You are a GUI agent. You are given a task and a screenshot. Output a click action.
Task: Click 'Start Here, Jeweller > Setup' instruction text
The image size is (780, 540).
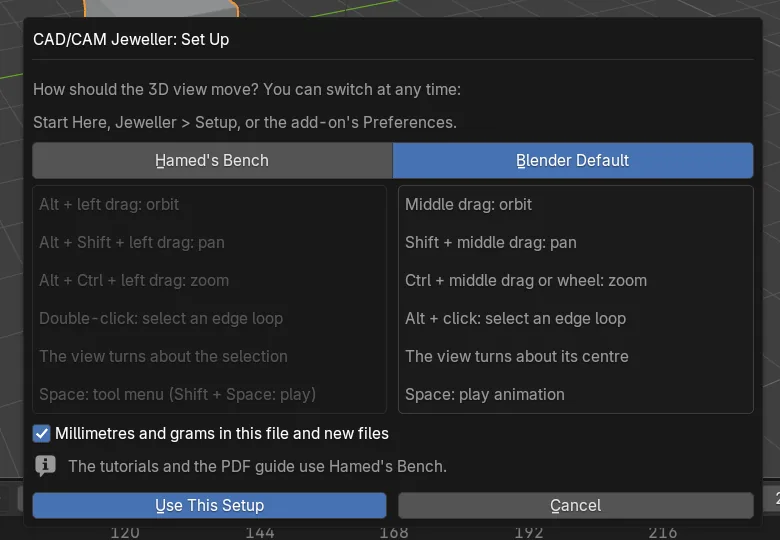(134, 122)
